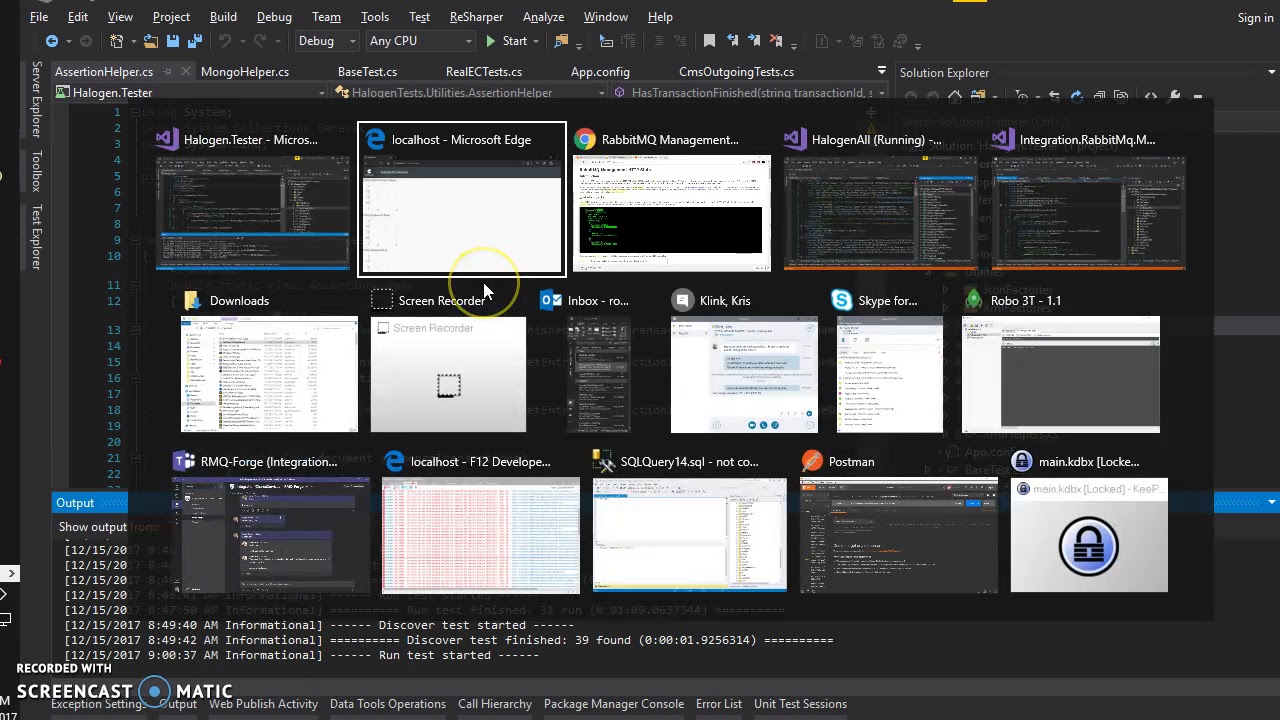This screenshot has width=1280, height=720.
Task: Switch to the MongoHelper.cs tab
Action: [245, 72]
